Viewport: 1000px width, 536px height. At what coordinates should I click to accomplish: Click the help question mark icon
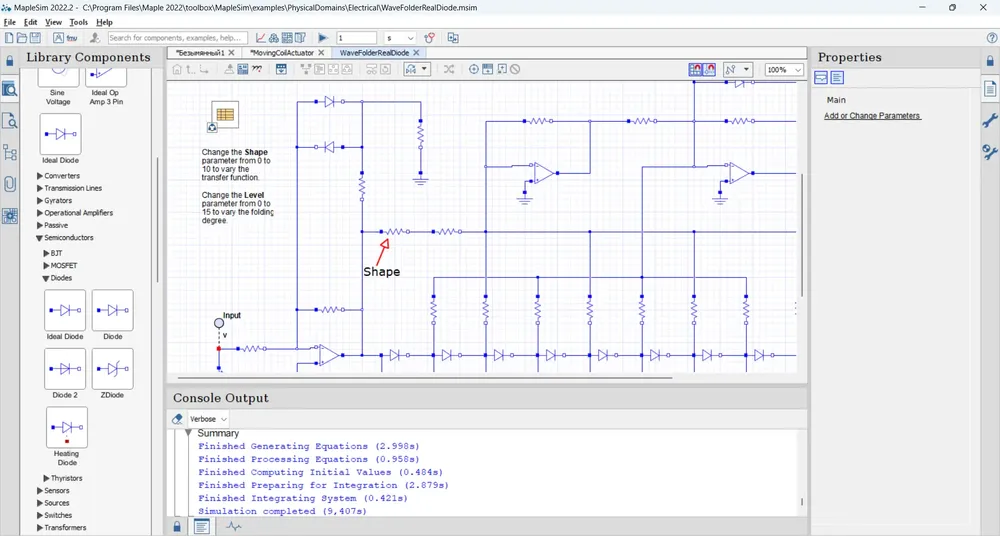pyautogui.click(x=992, y=38)
